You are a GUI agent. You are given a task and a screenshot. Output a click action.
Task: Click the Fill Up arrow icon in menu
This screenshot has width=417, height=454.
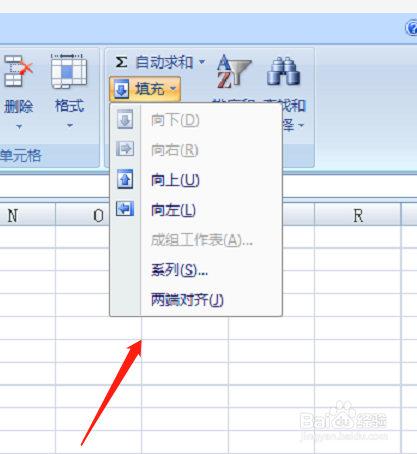125,179
